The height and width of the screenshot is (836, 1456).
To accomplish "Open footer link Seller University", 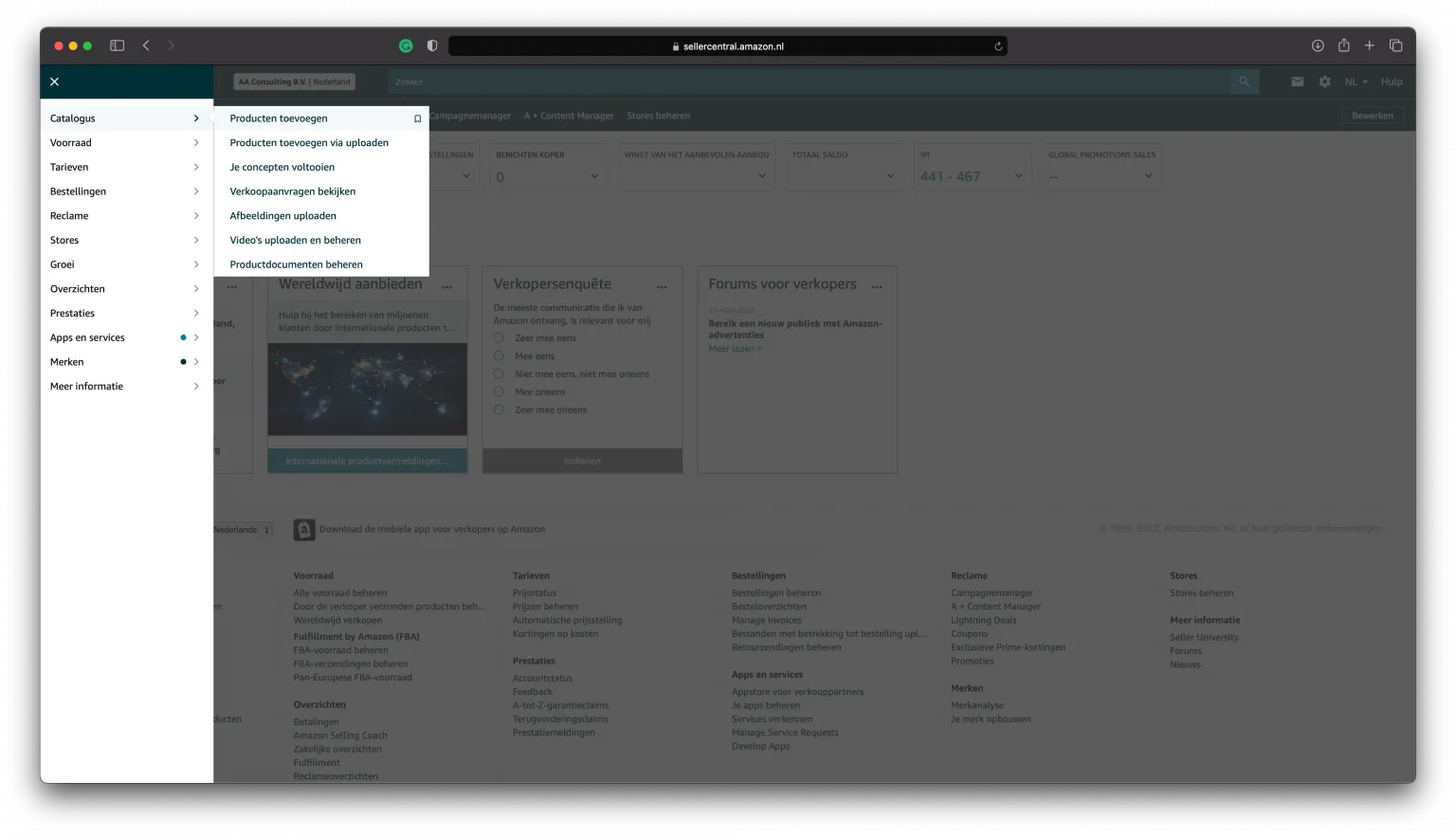I will pyautogui.click(x=1204, y=637).
